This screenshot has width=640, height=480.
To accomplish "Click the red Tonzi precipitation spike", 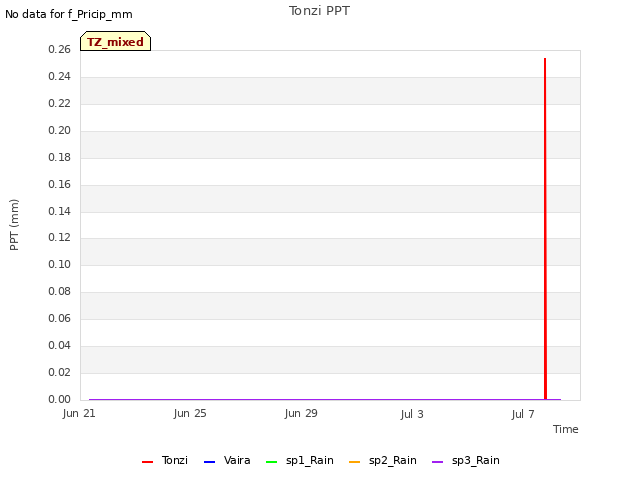I will [545, 229].
